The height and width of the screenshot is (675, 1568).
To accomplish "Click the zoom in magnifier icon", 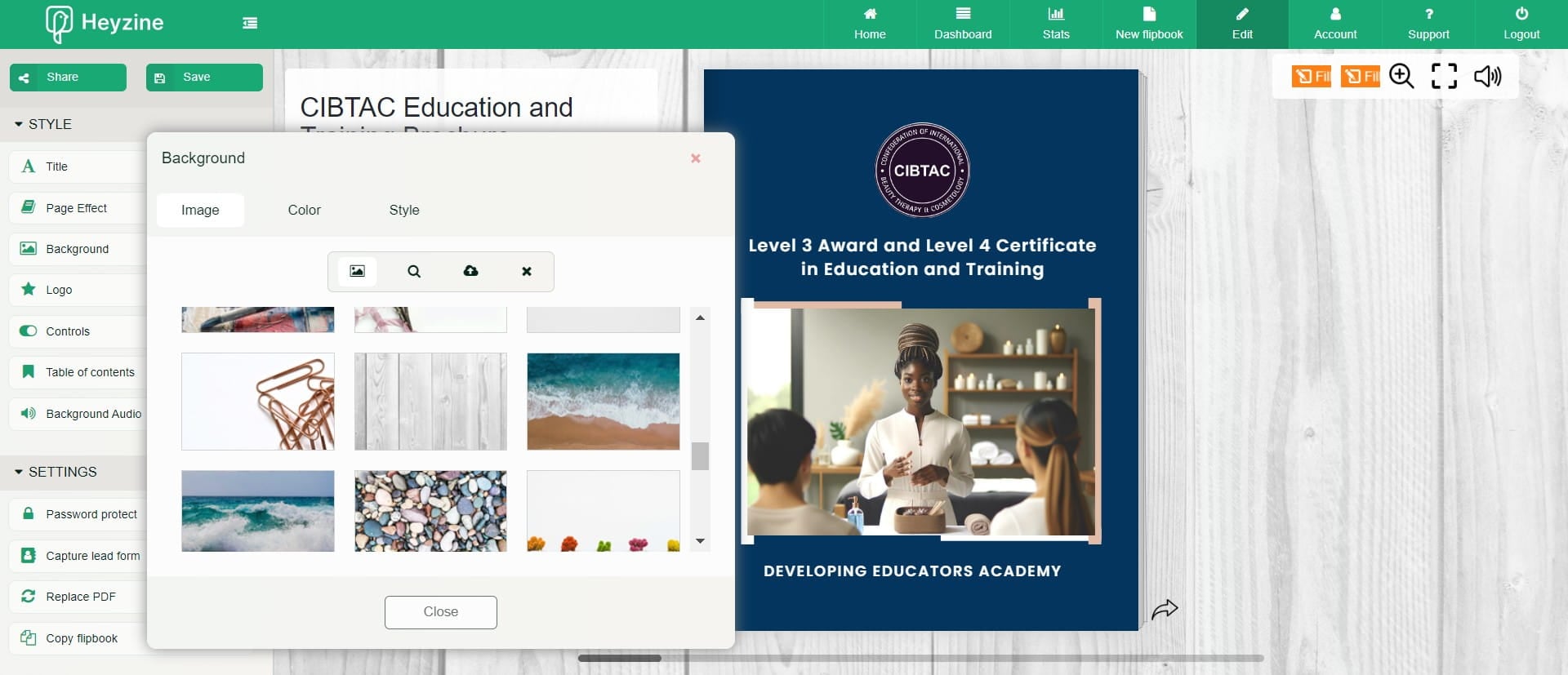I will point(1401,76).
